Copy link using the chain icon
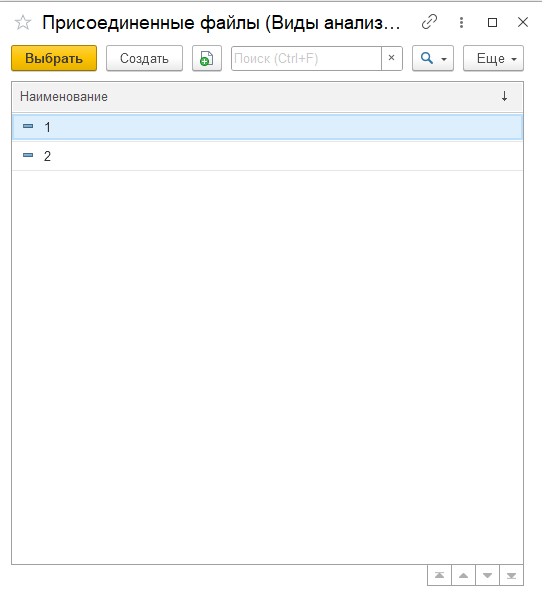 pos(429,22)
